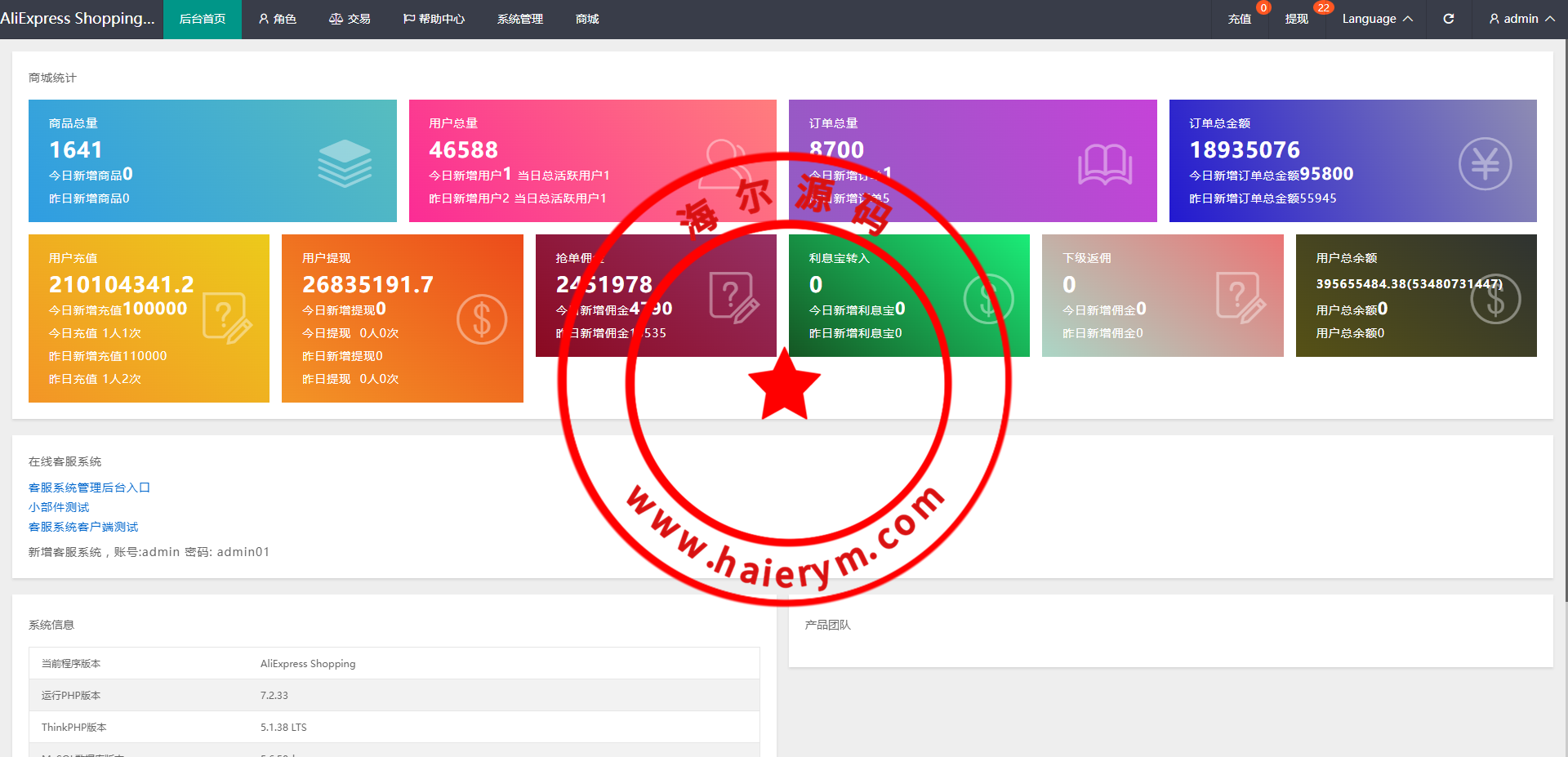Expand the Language dropdown
The width and height of the screenshot is (1568, 757).
pos(1376,19)
